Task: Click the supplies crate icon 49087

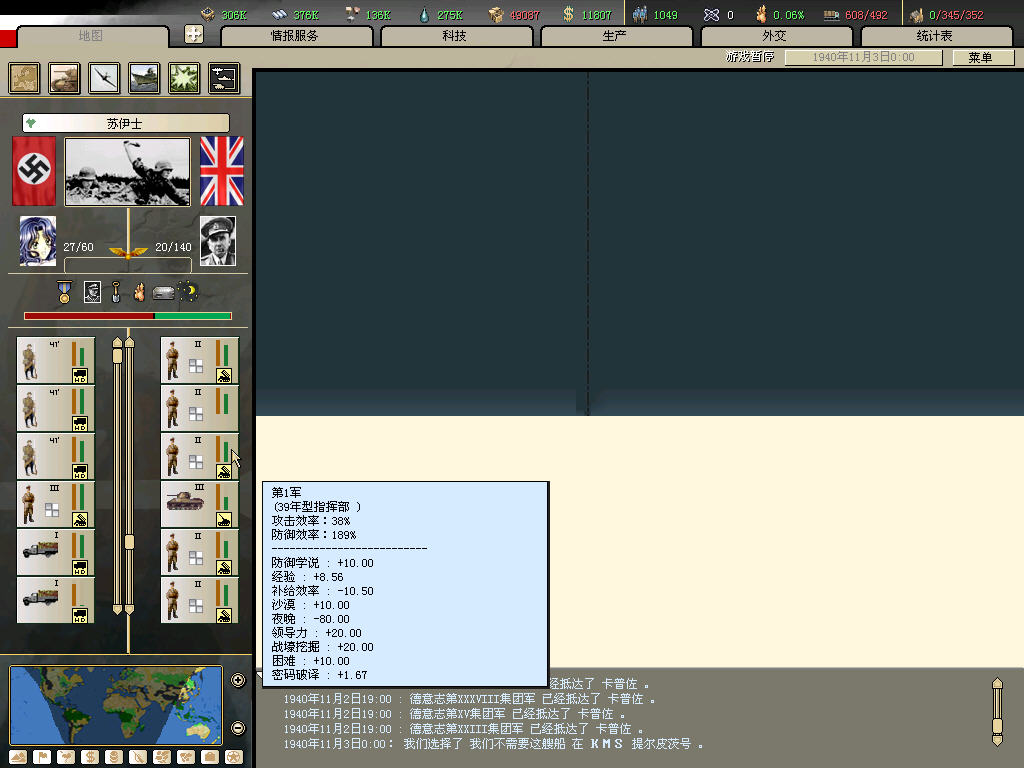Action: (496, 14)
